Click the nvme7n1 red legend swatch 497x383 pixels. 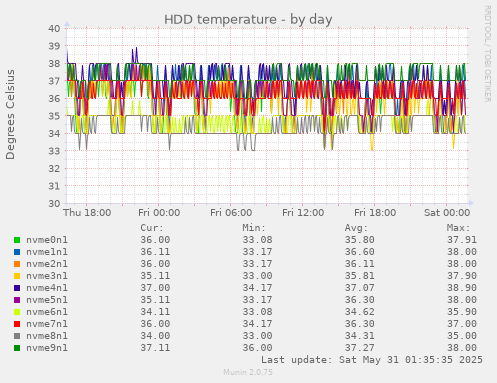pyautogui.click(x=17, y=324)
